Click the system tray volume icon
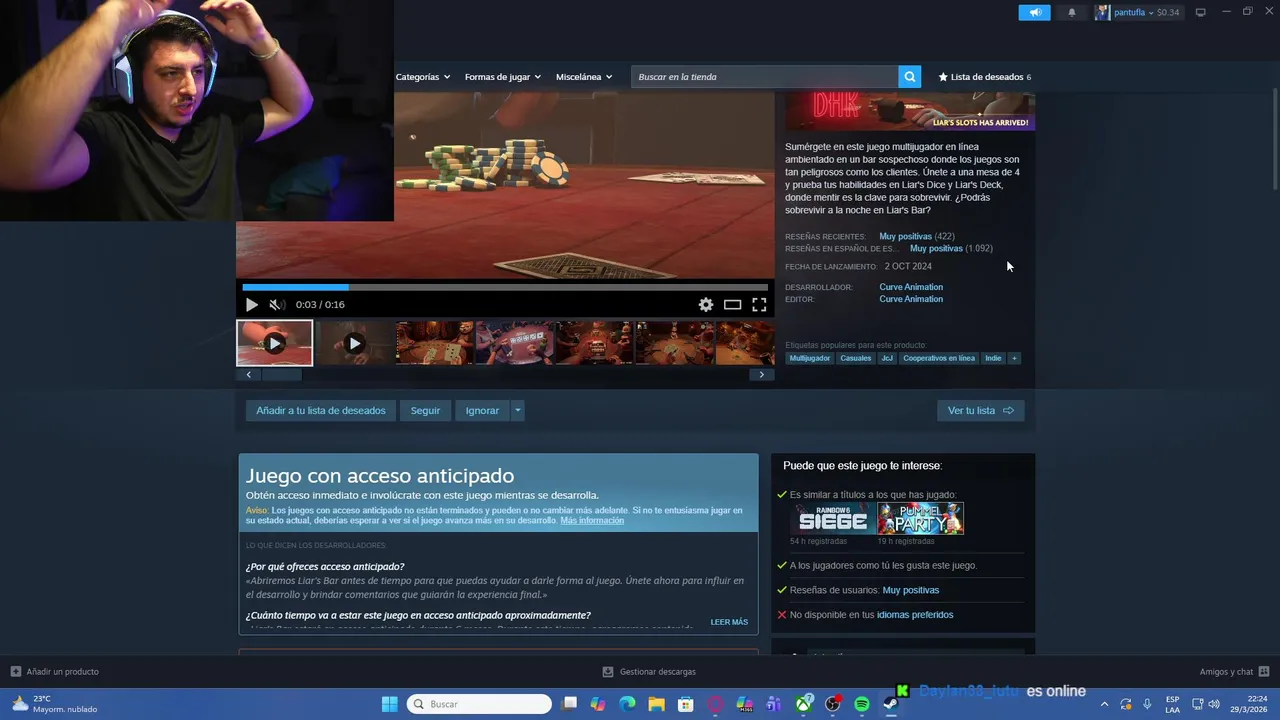Screen dimensions: 1280x720 point(1214,704)
